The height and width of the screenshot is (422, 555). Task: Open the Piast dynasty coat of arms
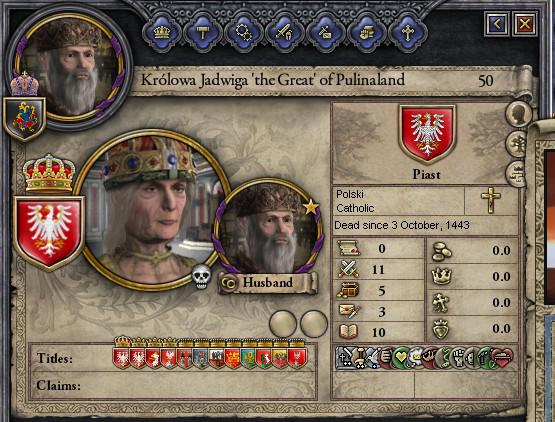427,134
